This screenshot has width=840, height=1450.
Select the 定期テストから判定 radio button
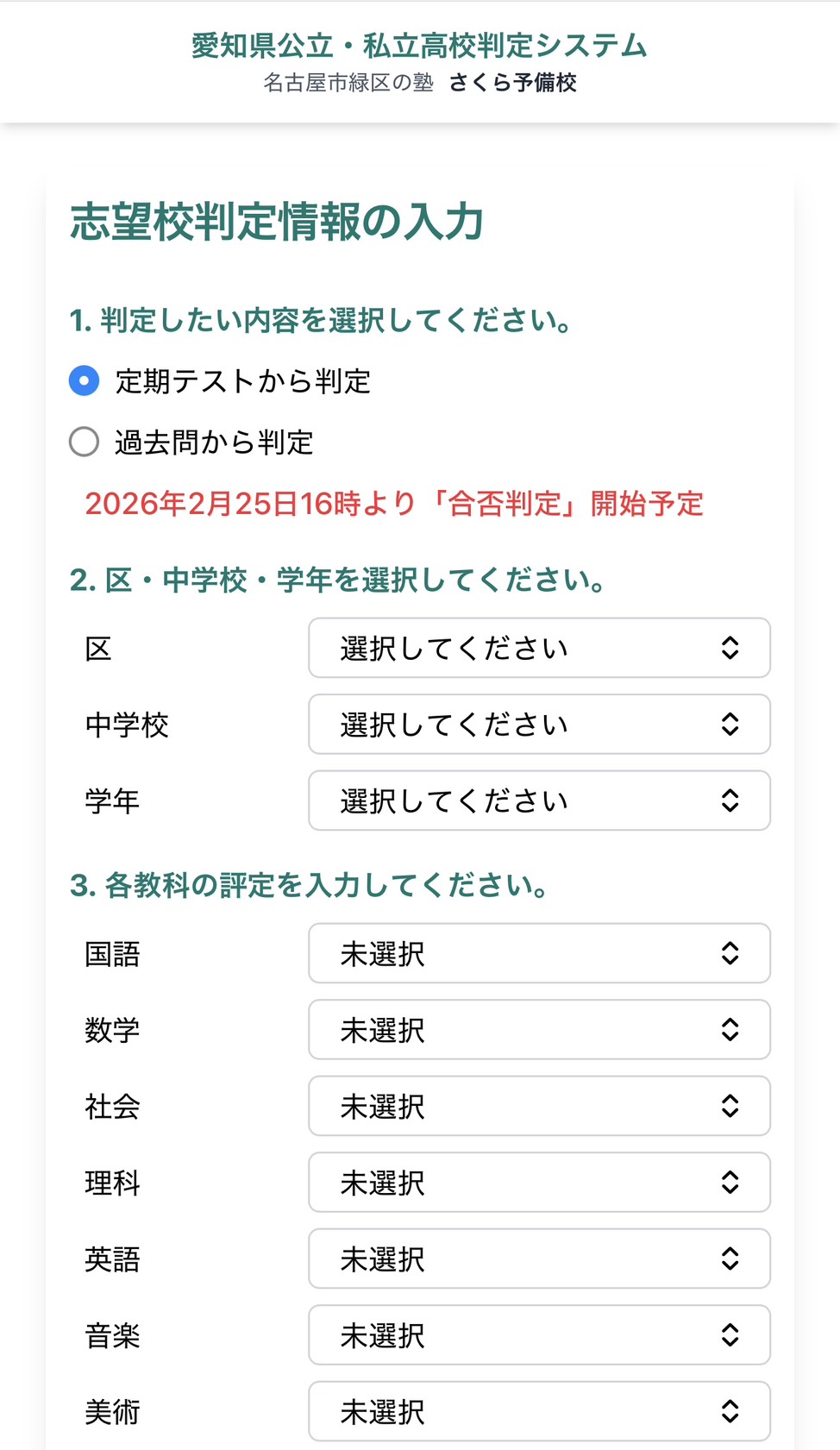[x=84, y=380]
